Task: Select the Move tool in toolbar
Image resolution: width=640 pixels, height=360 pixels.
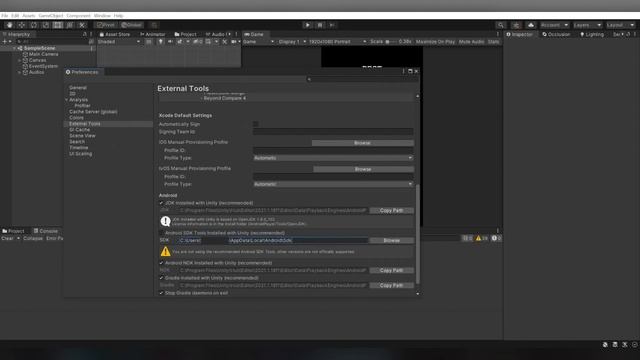Action: [22, 25]
